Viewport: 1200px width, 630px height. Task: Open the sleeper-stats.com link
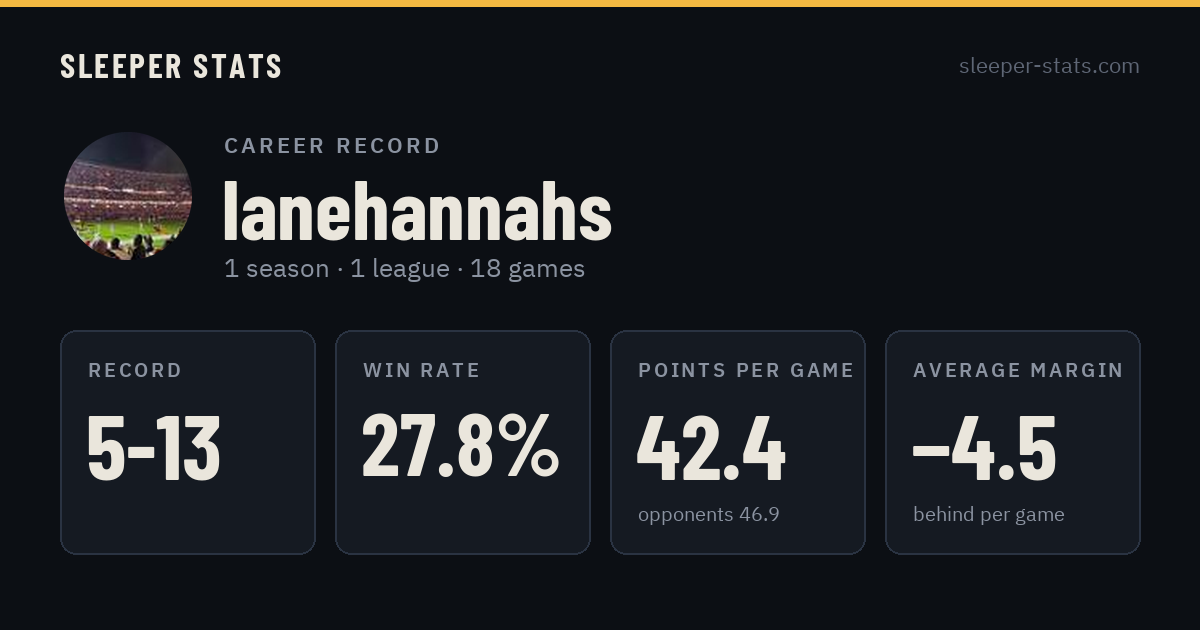click(1049, 66)
